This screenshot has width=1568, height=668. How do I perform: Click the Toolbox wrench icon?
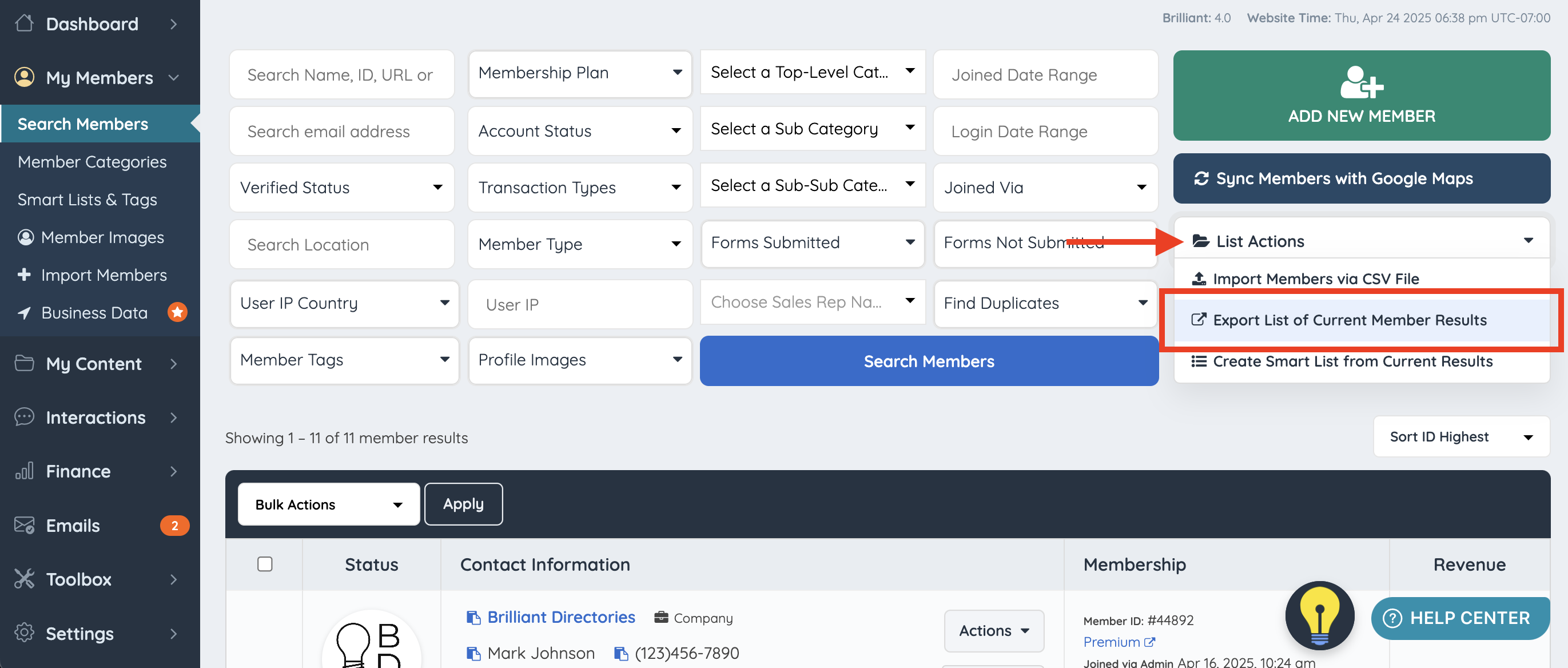pyautogui.click(x=25, y=578)
